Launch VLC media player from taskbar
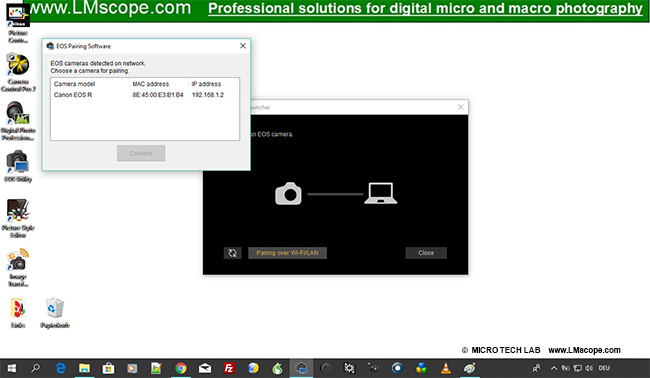Image resolution: width=650 pixels, height=378 pixels. (446, 368)
